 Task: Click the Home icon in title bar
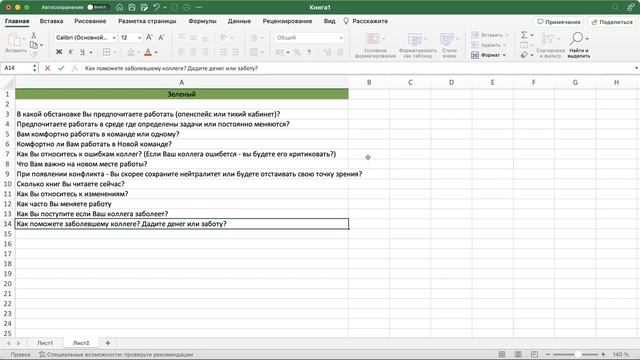pos(120,7)
